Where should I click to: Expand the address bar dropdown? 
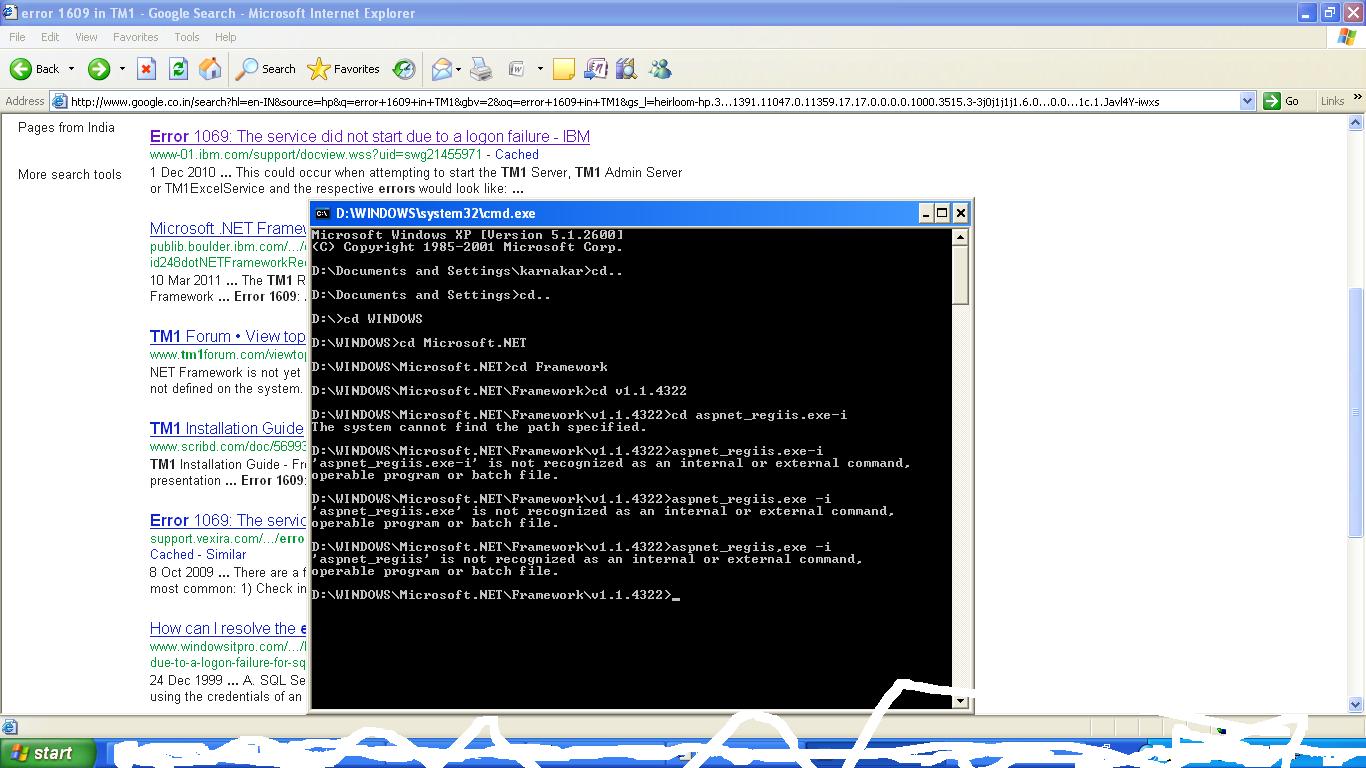pos(1247,101)
